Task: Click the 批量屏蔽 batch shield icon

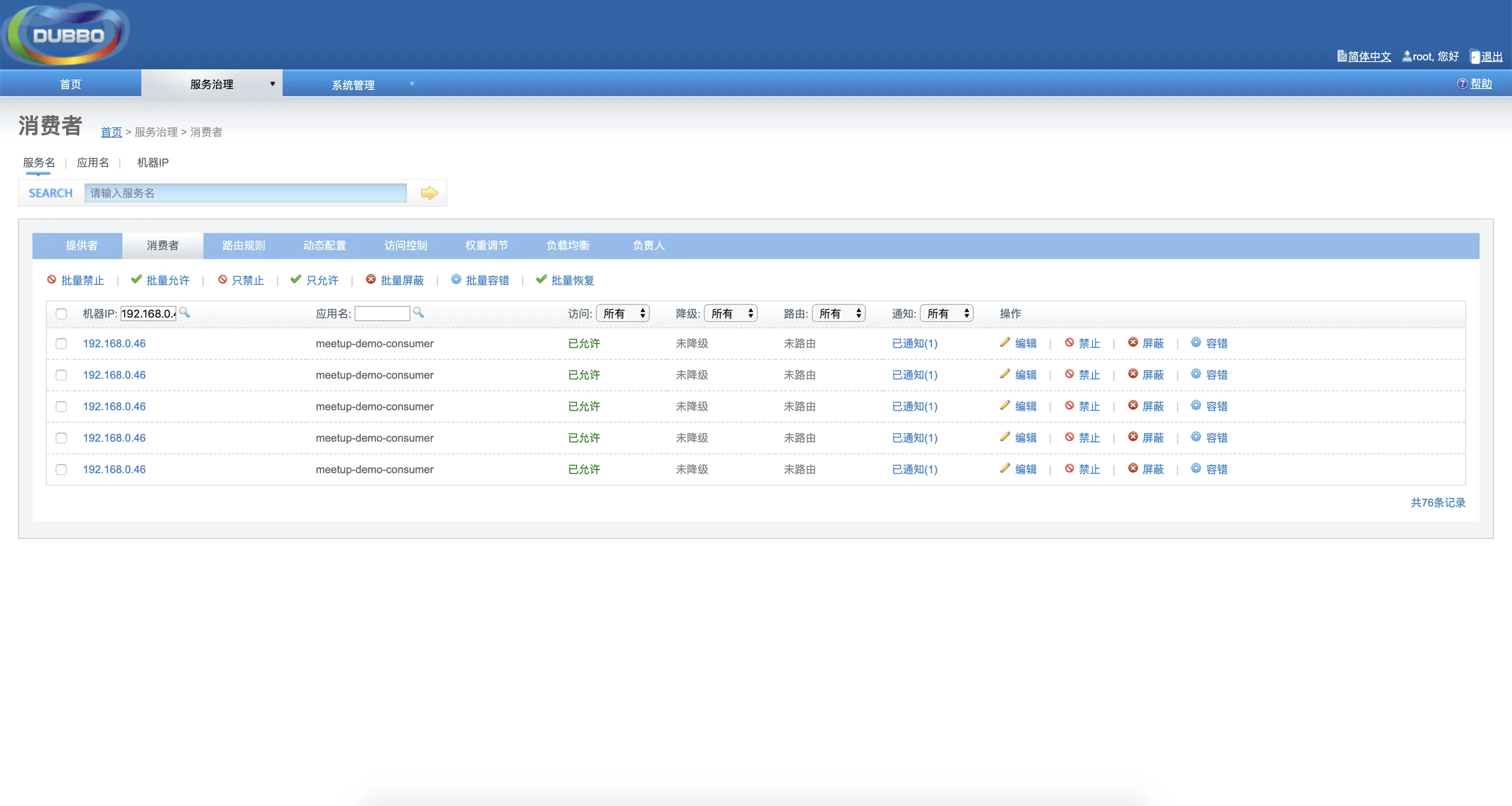Action: (371, 280)
